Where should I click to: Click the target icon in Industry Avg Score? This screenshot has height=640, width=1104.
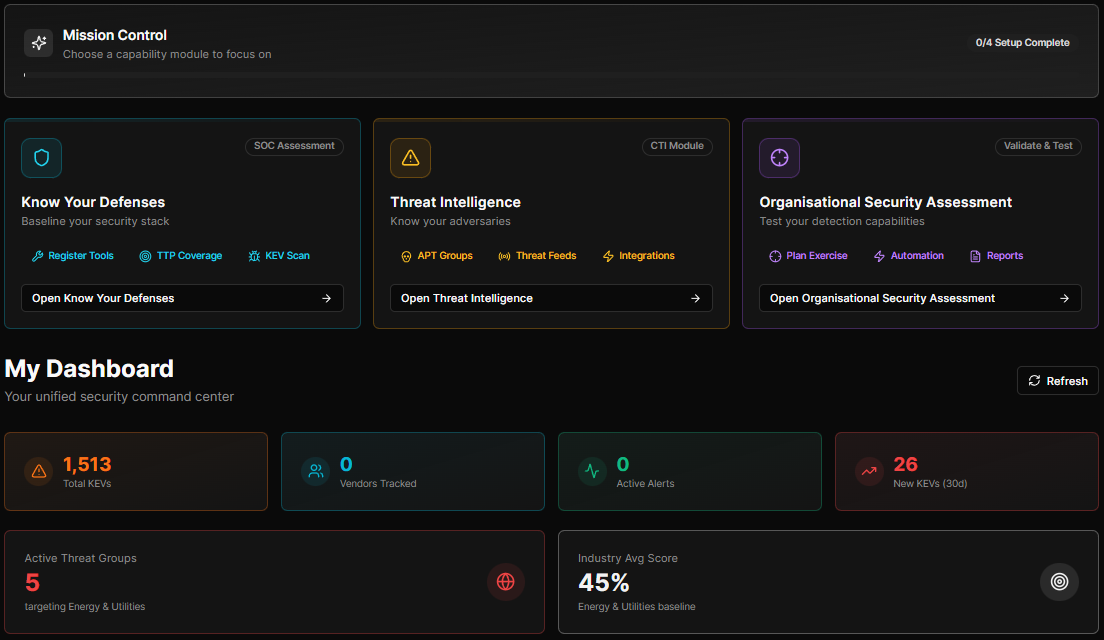pyautogui.click(x=1059, y=582)
